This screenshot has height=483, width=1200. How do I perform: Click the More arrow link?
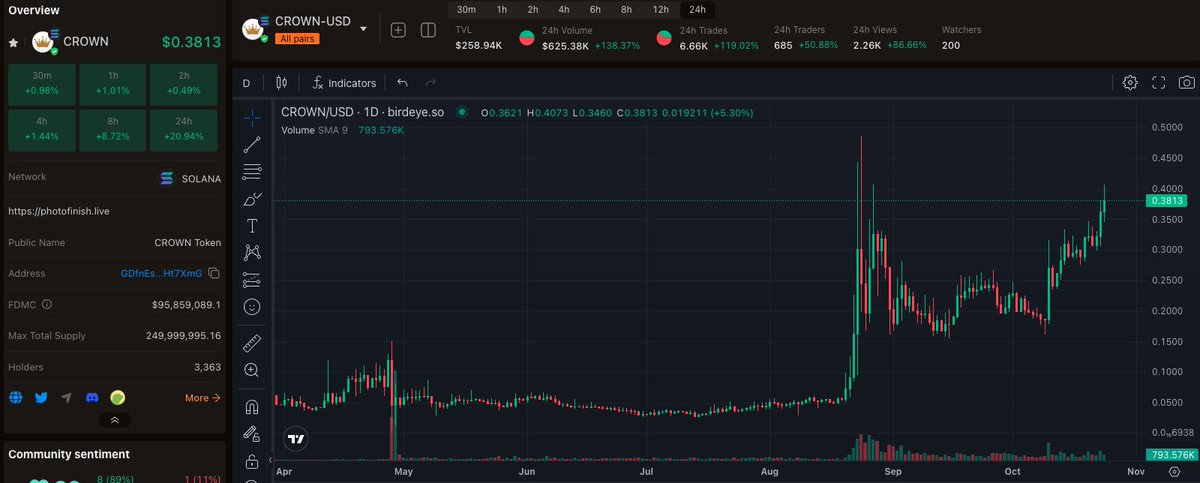click(x=203, y=398)
